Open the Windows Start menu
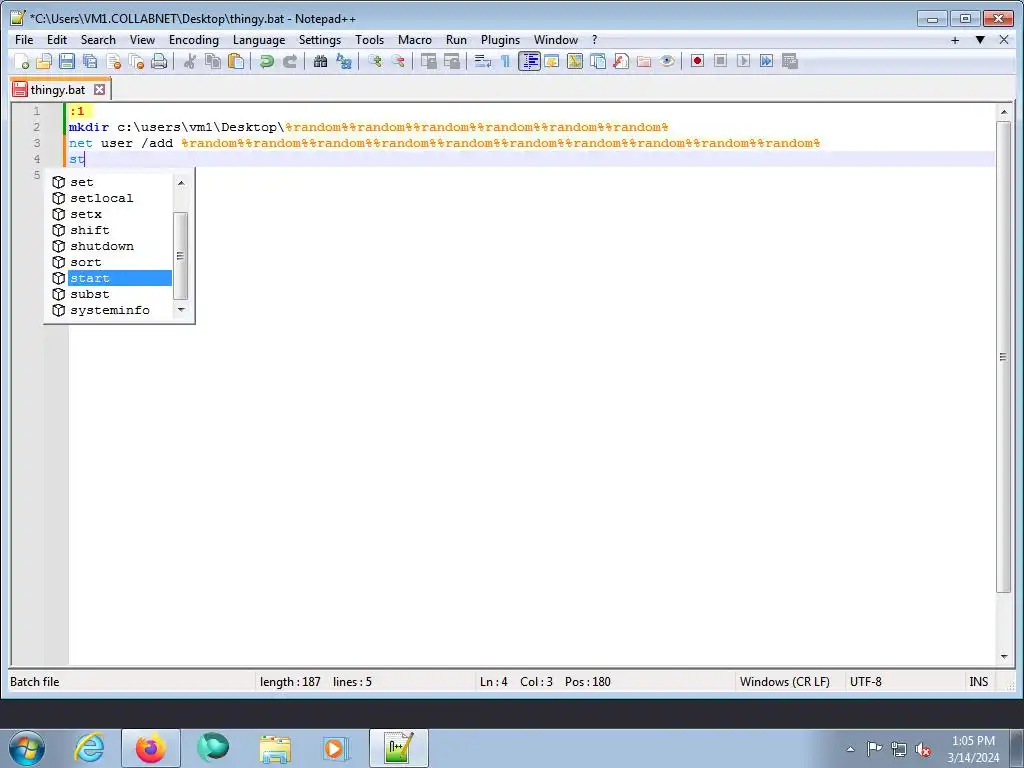 point(27,748)
